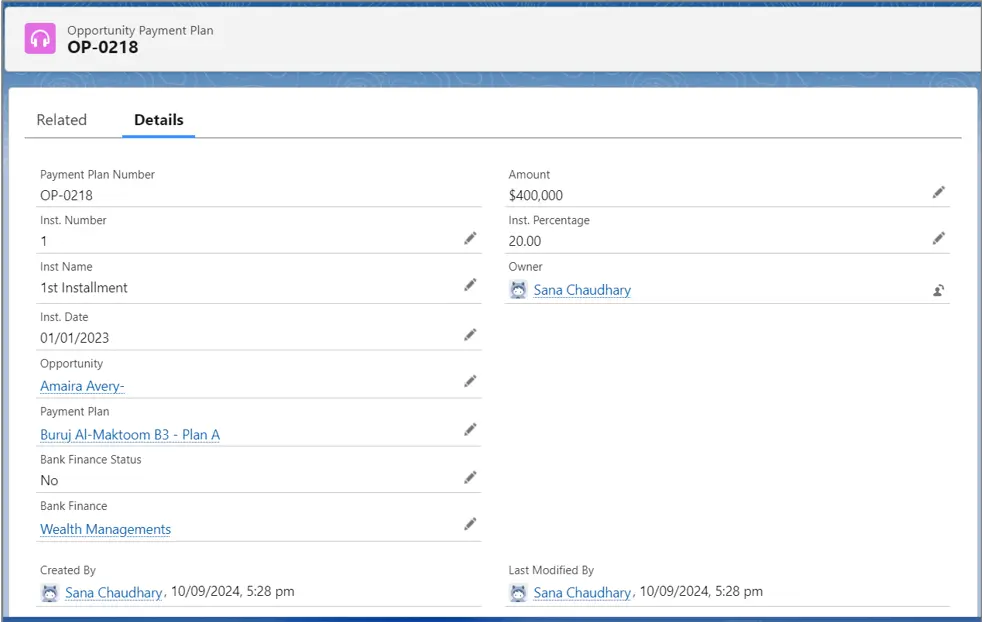Open Buruj Al-Maktoom B3 - Plan A link
The height and width of the screenshot is (622, 982).
tap(130, 435)
